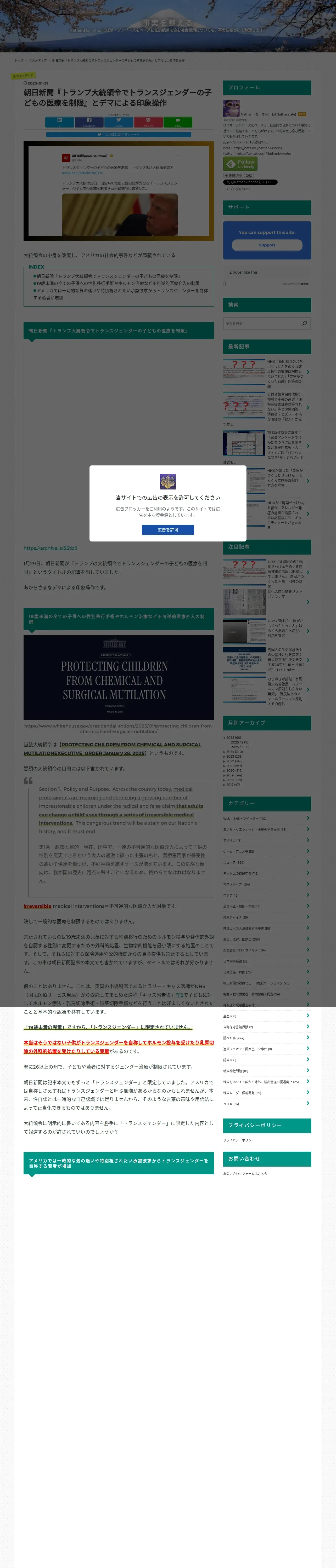This screenshot has width=336, height=1568.
Task: Share the article via LINE
Action: point(177,122)
